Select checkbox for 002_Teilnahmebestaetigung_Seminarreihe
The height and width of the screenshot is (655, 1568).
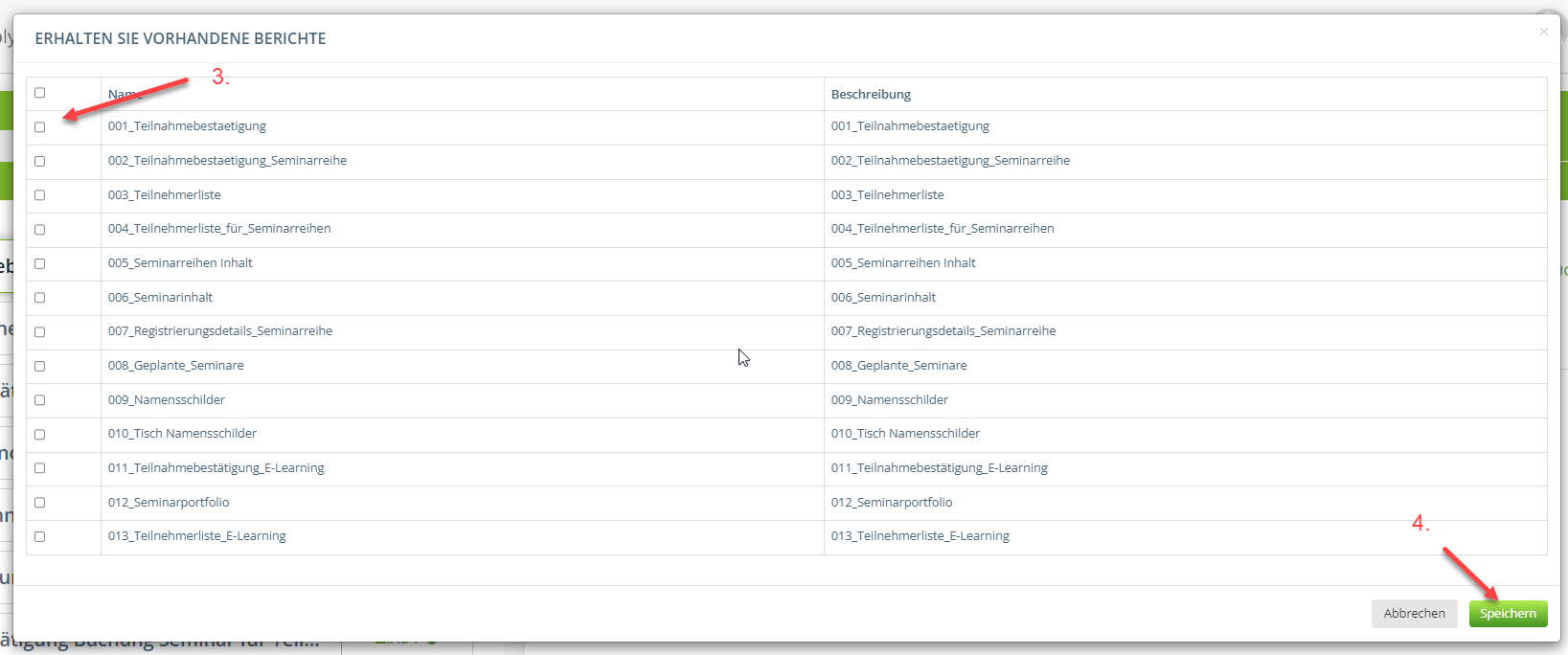[x=39, y=162]
